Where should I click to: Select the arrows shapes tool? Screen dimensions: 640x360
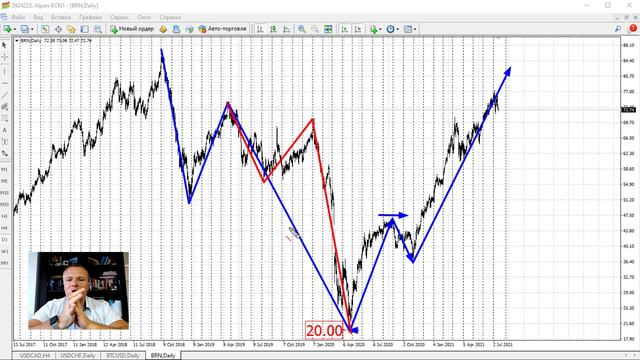[x=4, y=153]
